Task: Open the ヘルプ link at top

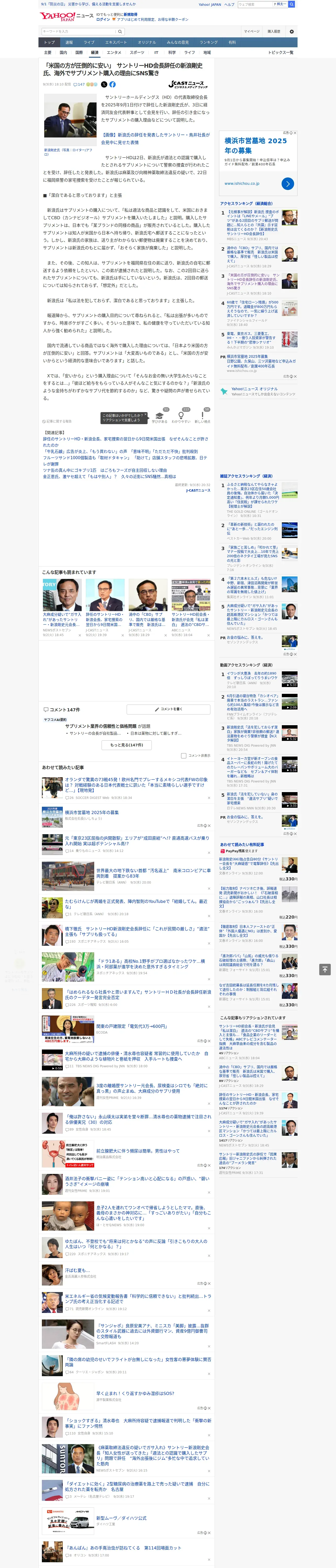Action: 229,4
